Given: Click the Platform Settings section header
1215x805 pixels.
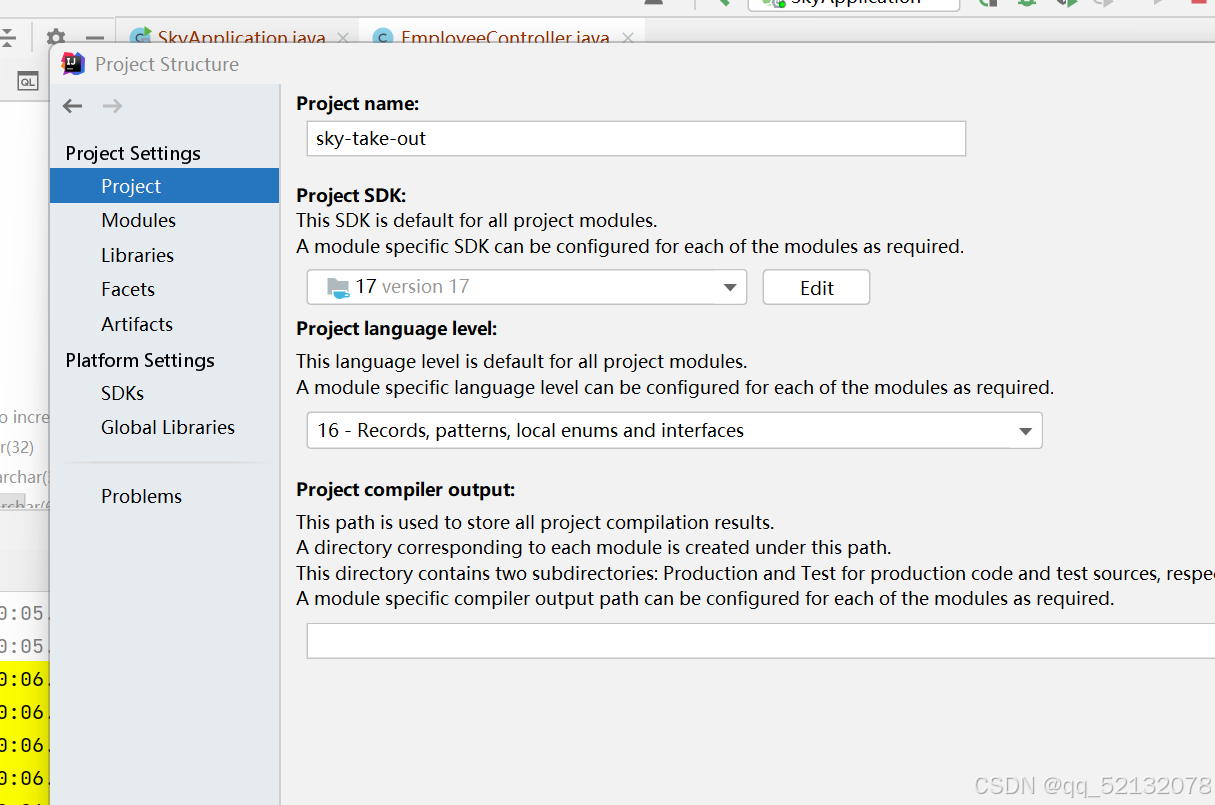Looking at the screenshot, I should coord(140,360).
